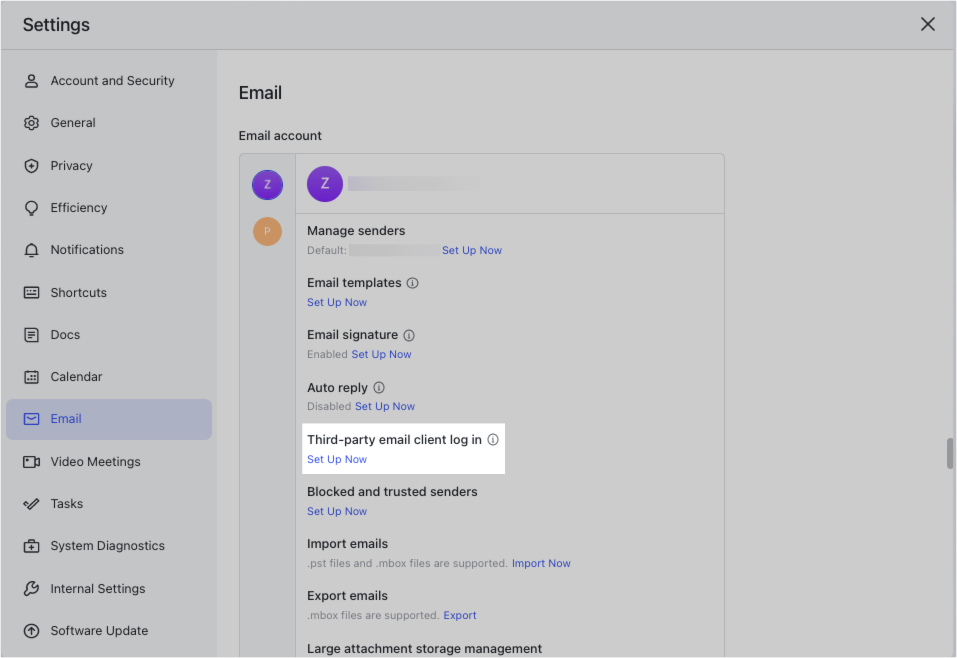Click the Notifications bell icon

tap(31, 249)
